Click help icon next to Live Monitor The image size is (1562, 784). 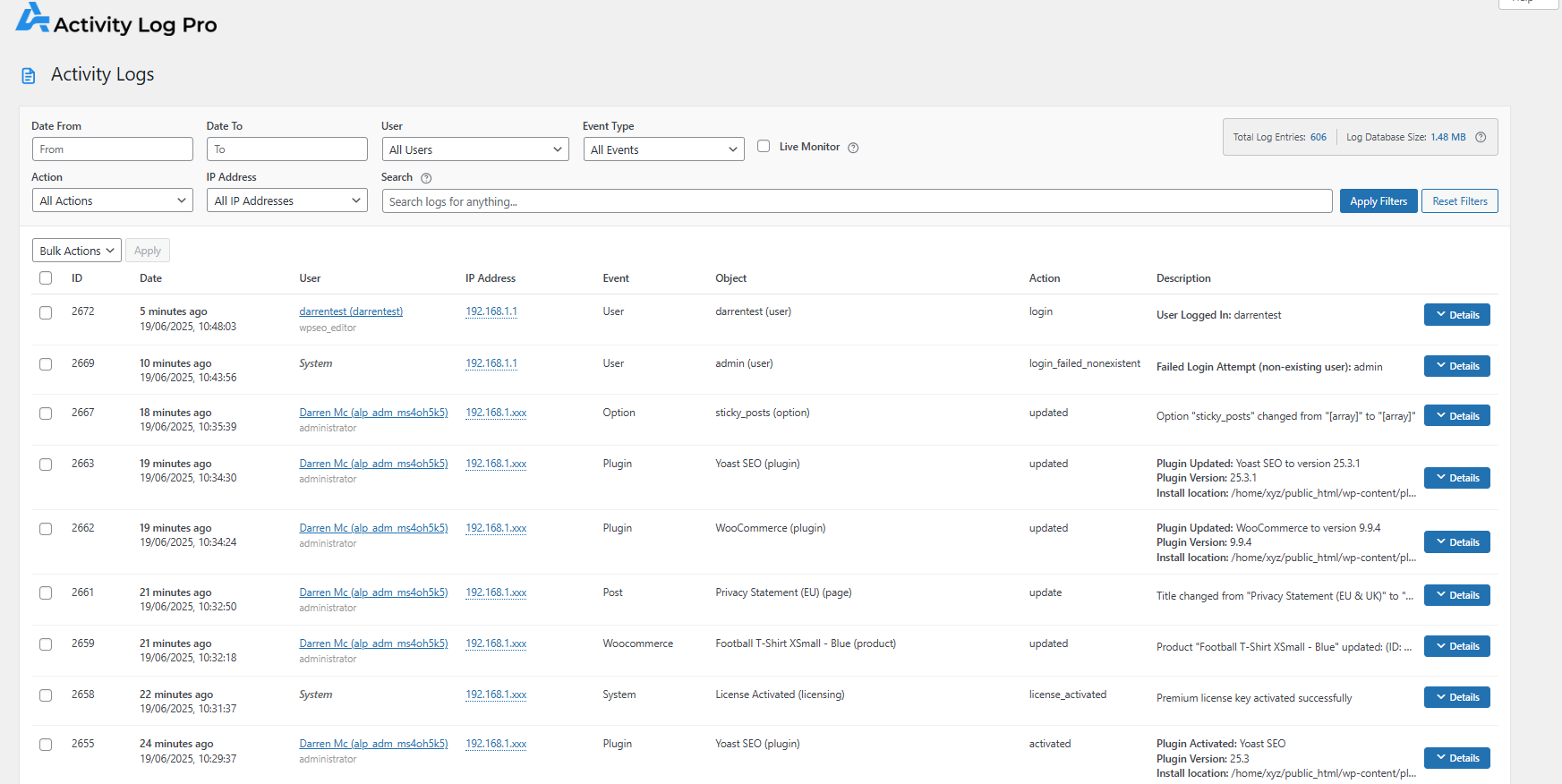tap(853, 148)
